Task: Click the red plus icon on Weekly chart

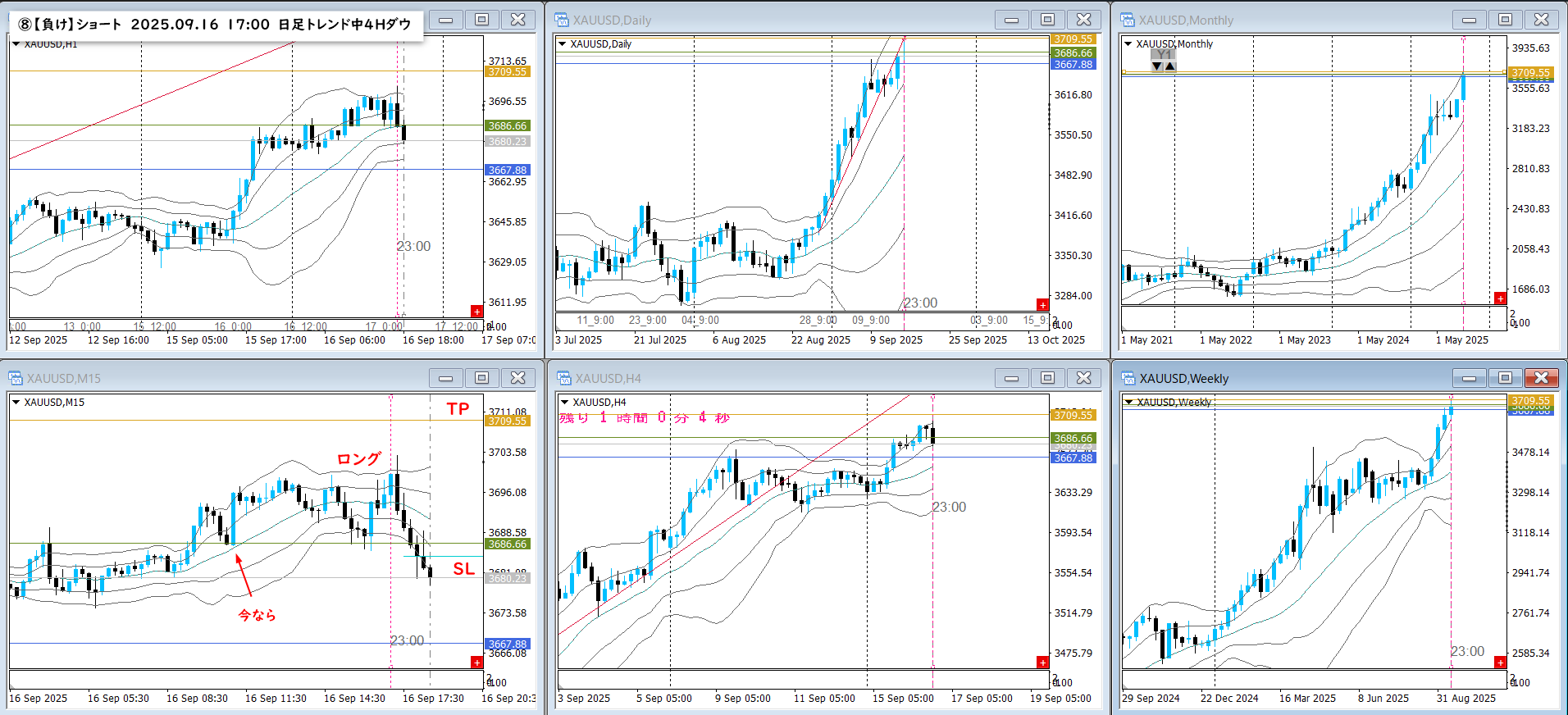Action: (x=1500, y=663)
